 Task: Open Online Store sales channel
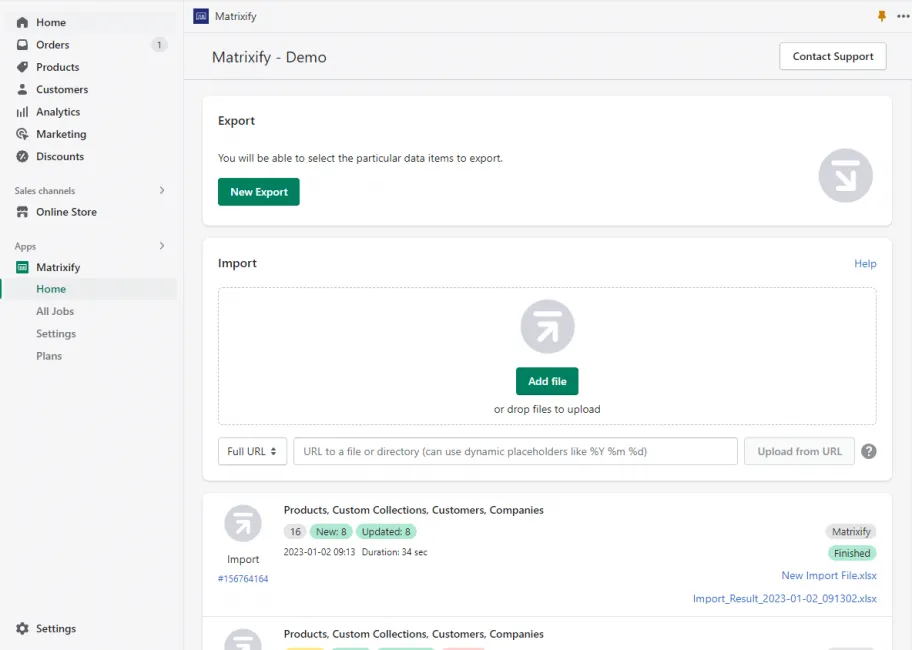[66, 212]
